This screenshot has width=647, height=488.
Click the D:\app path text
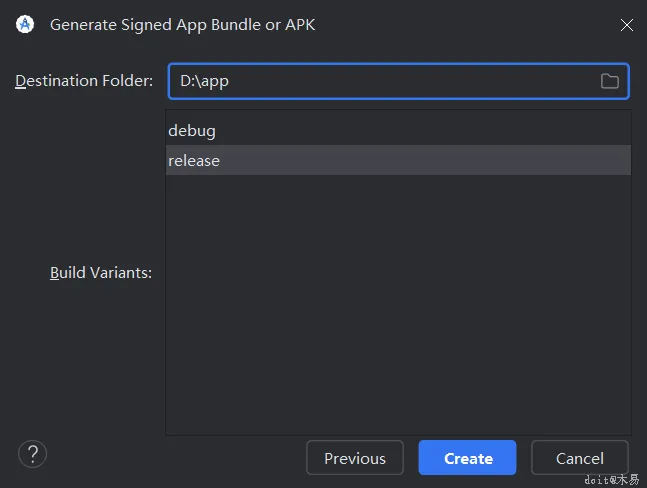pyautogui.click(x=204, y=81)
